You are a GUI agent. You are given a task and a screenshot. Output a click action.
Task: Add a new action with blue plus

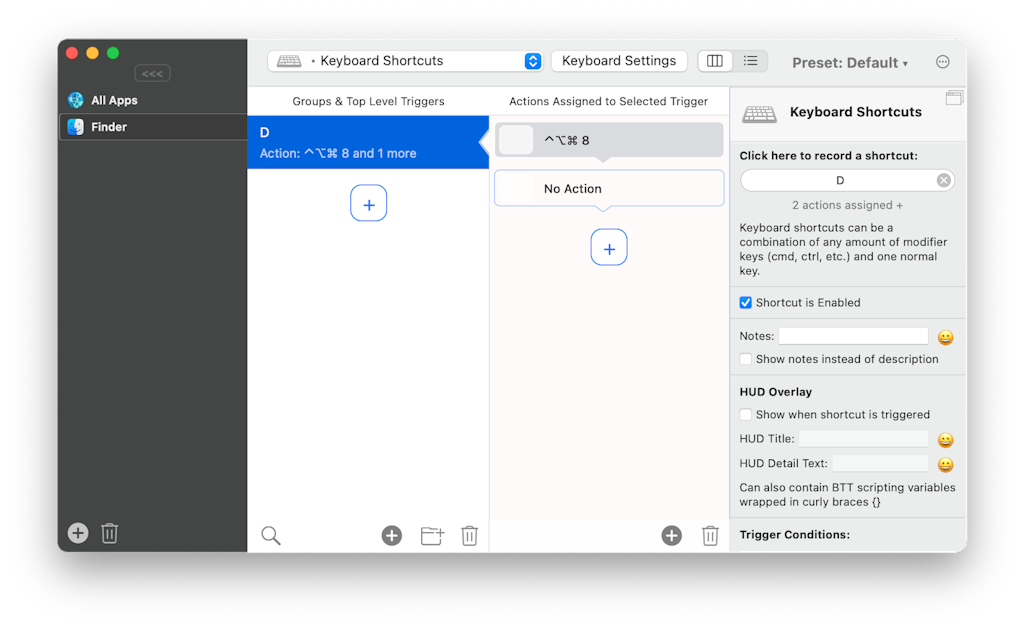pos(609,247)
